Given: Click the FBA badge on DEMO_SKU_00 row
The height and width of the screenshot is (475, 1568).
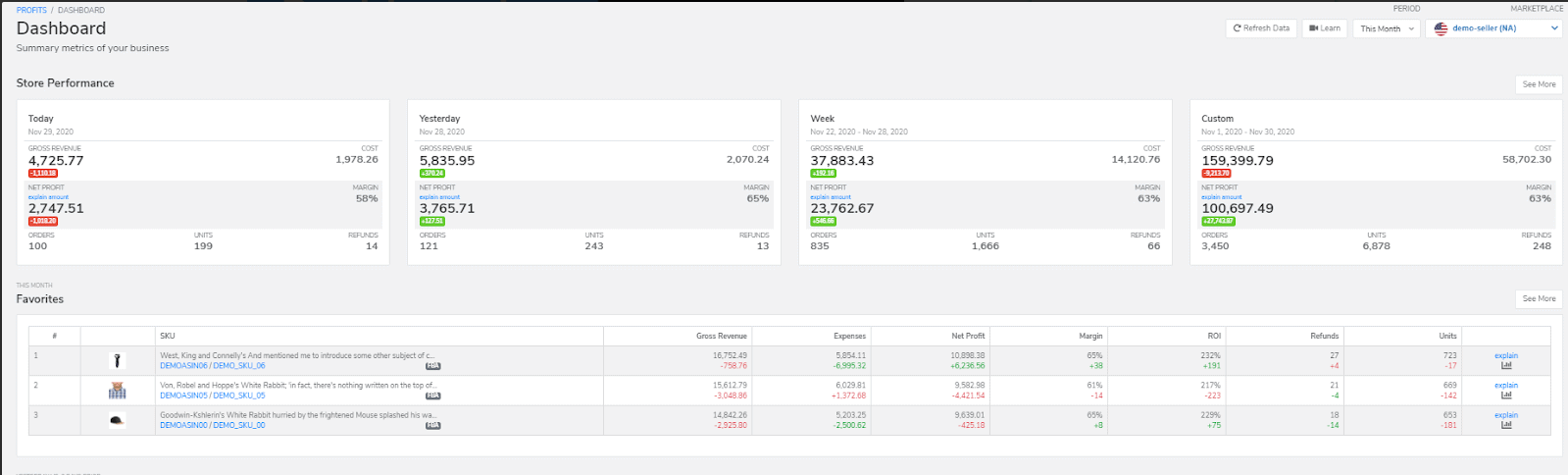Looking at the screenshot, I should tap(432, 426).
